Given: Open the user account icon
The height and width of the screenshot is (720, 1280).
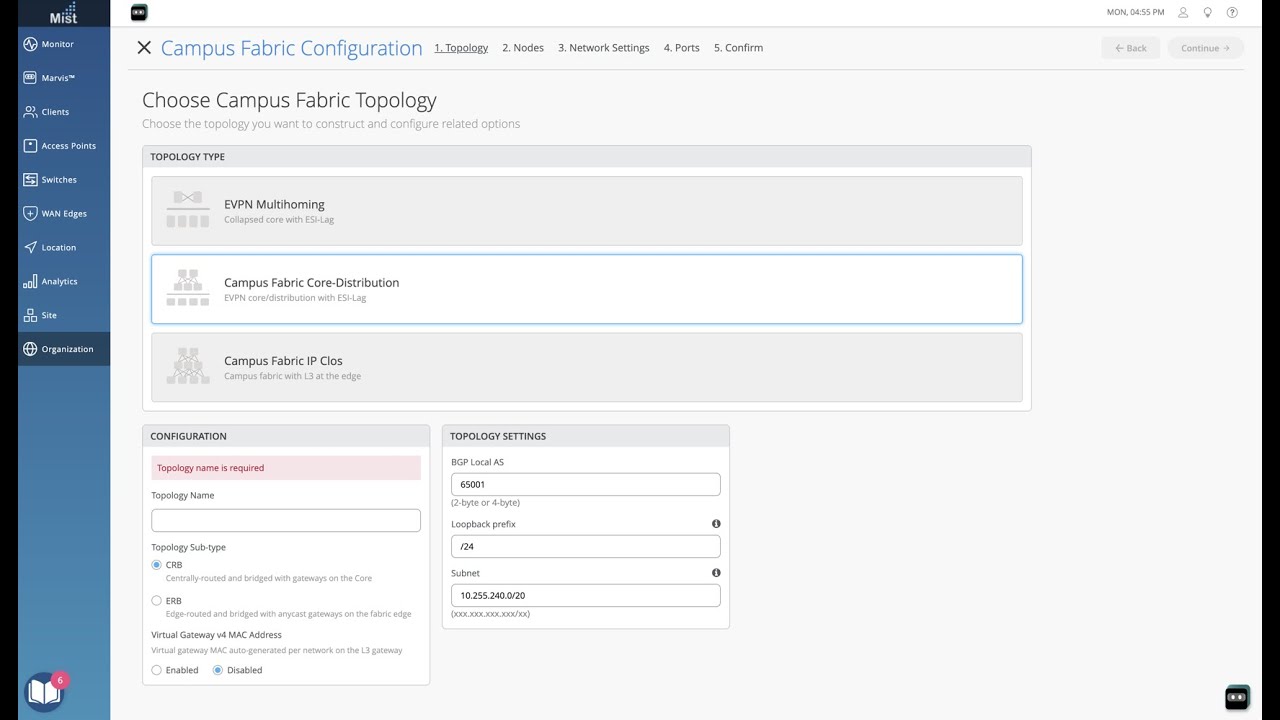Looking at the screenshot, I should coord(1183,13).
